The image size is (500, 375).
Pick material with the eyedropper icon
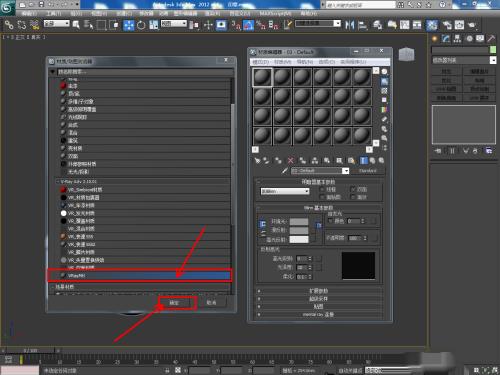(x=284, y=171)
